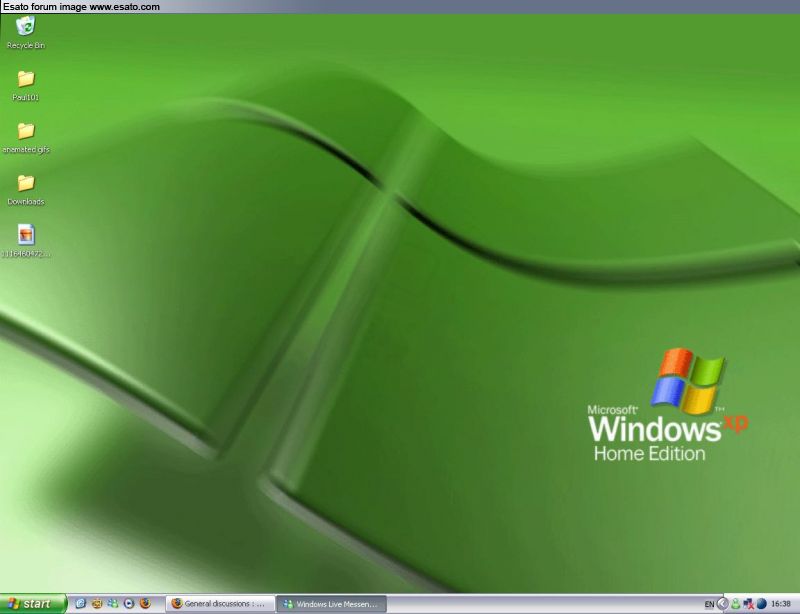The width and height of the screenshot is (800, 614).
Task: Open the Start menu
Action: tap(33, 604)
